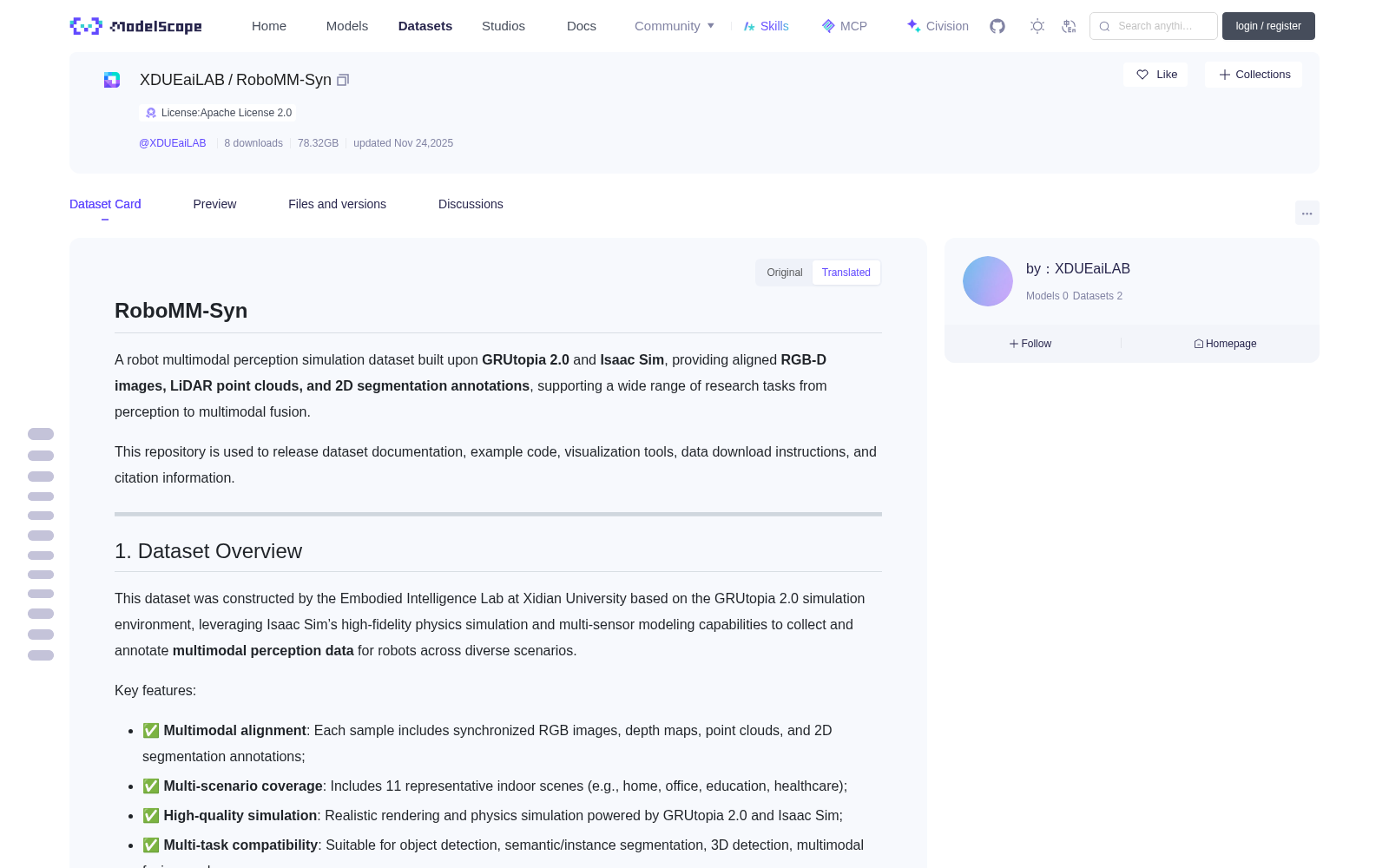Click XDUEaiLAB in dataset title breadcrumb
1389x868 pixels.
click(182, 80)
